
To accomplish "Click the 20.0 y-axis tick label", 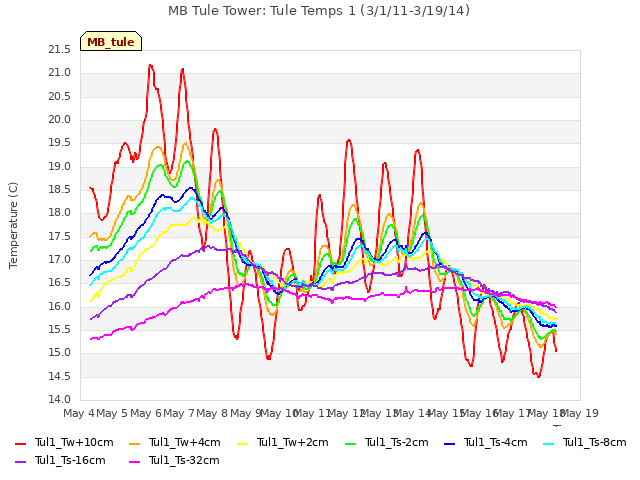I will (x=60, y=120).
